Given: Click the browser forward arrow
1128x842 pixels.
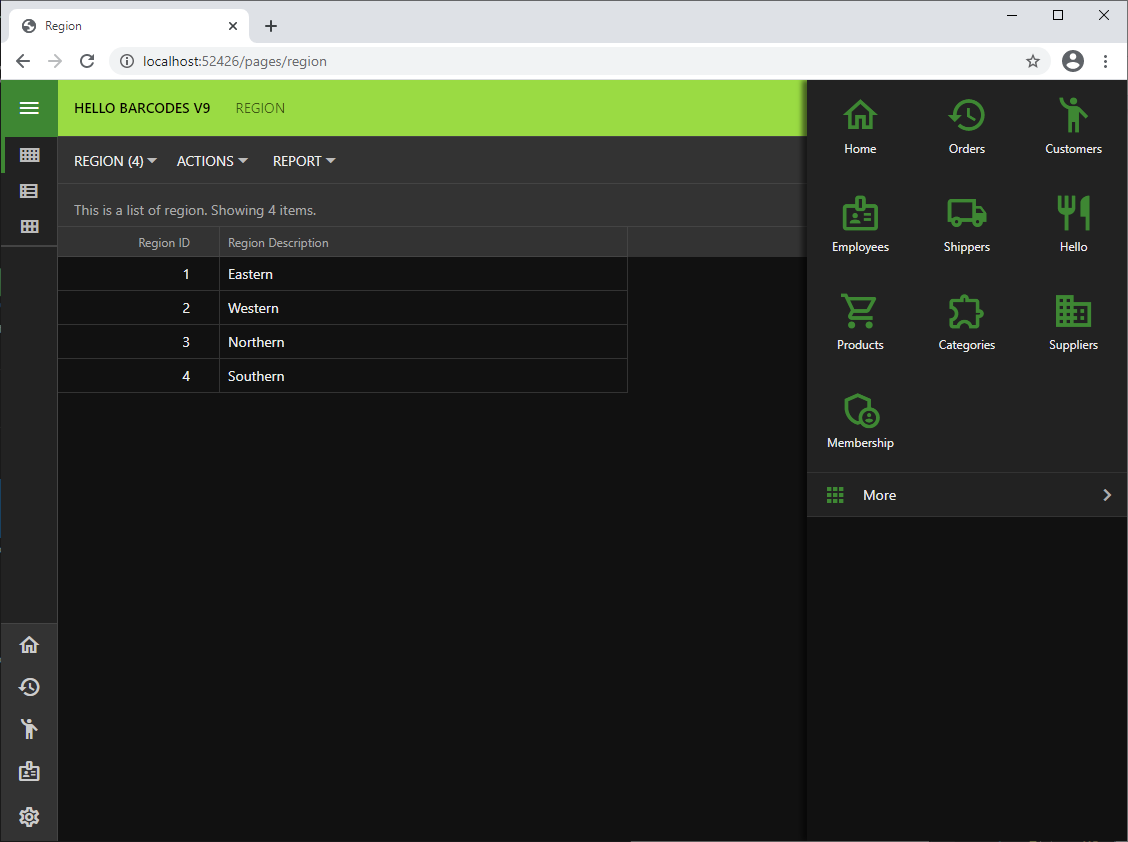Looking at the screenshot, I should click(x=55, y=61).
